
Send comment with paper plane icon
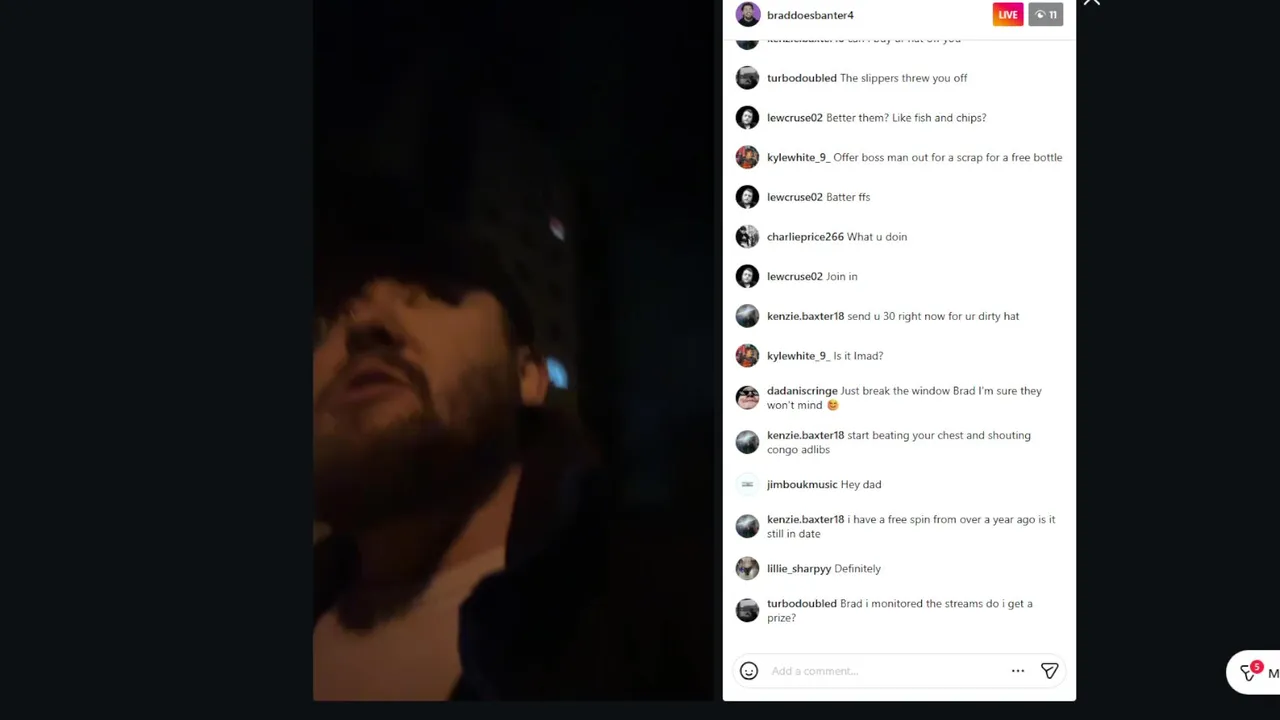[x=1049, y=671]
